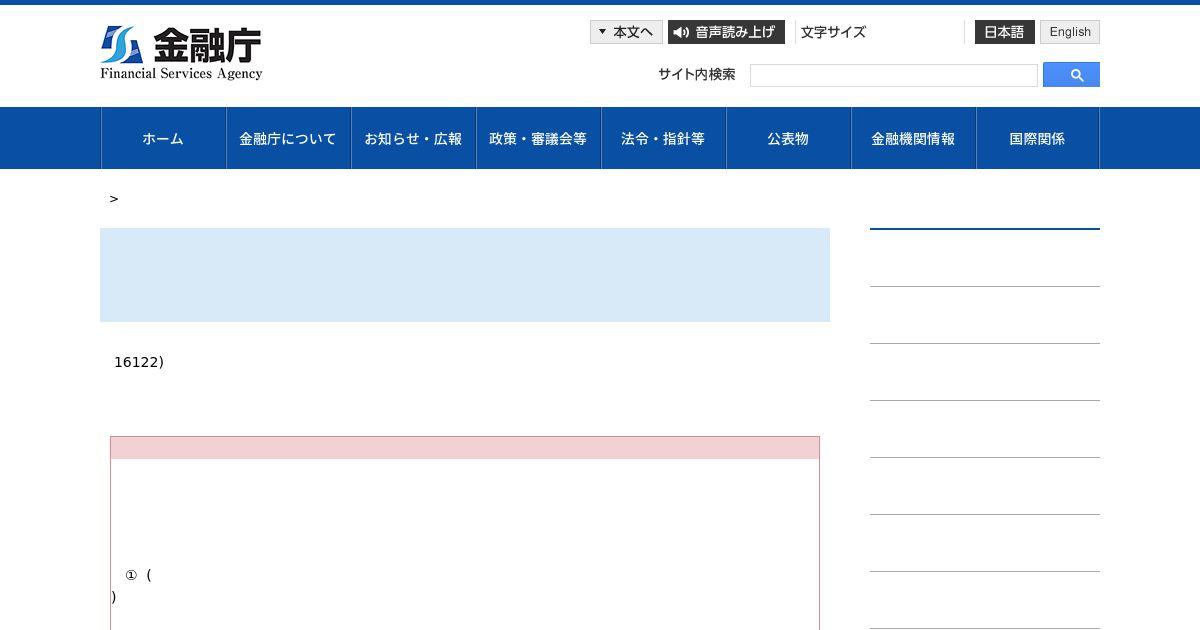Jump to main content via 本文へ
Screen dimensions: 1200x630
coord(626,32)
